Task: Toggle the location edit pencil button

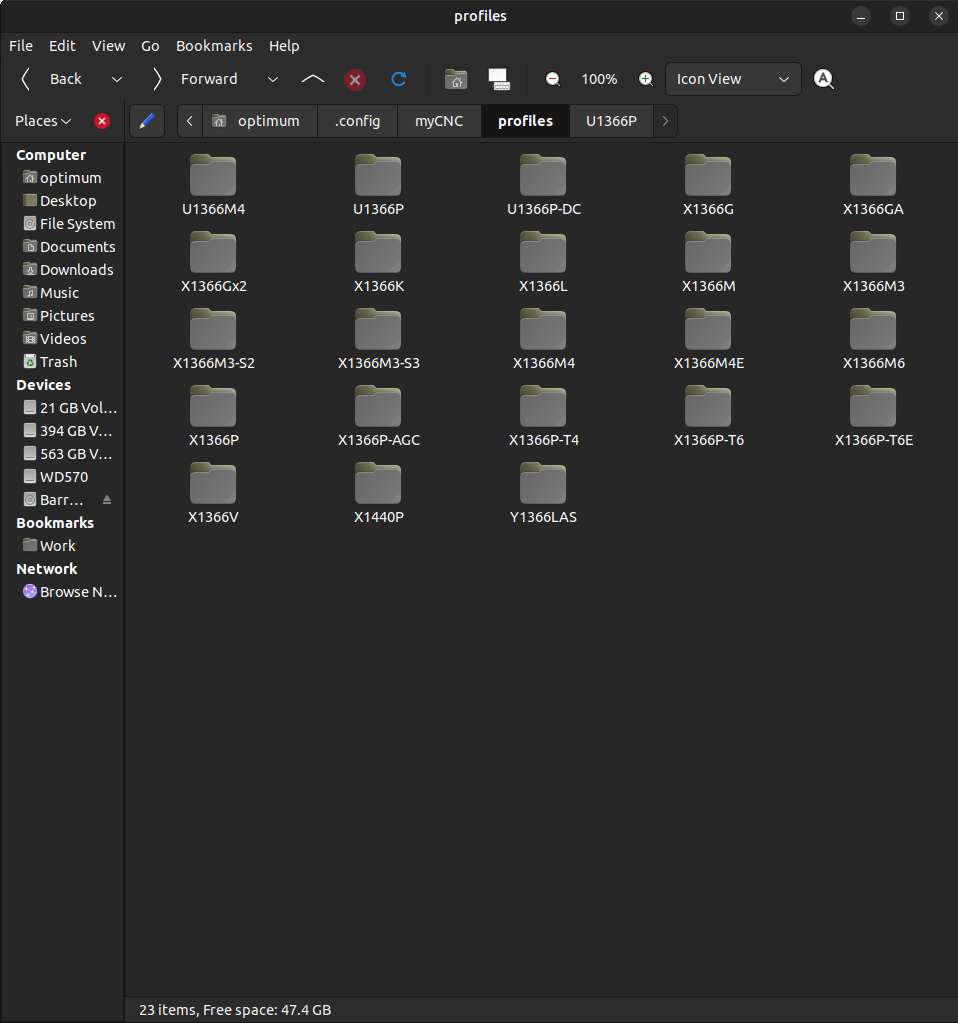Action: pos(147,121)
